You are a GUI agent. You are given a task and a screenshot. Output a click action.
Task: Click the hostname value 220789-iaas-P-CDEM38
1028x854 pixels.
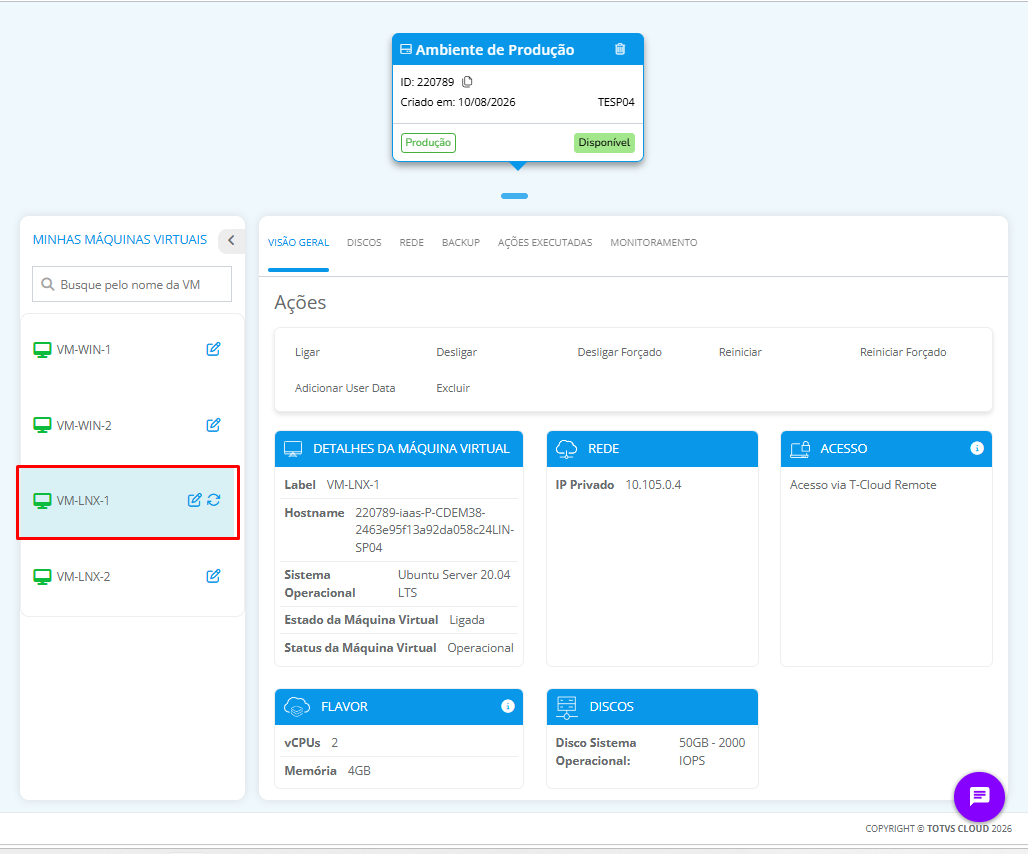tap(435, 530)
